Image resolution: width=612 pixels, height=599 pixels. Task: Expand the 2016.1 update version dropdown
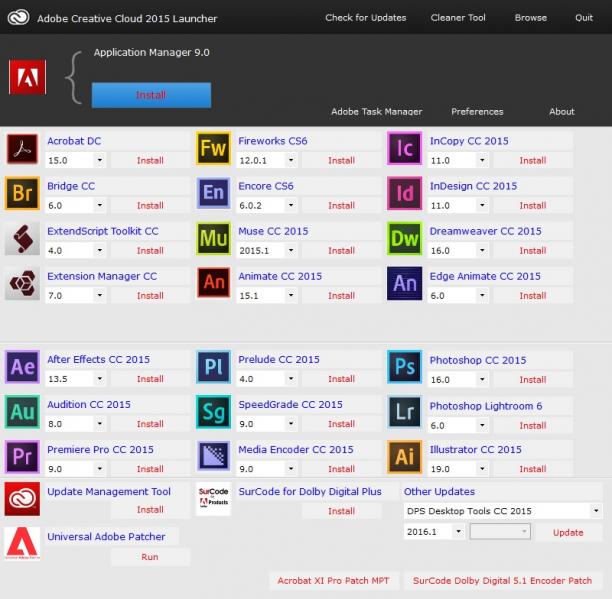pyautogui.click(x=459, y=531)
